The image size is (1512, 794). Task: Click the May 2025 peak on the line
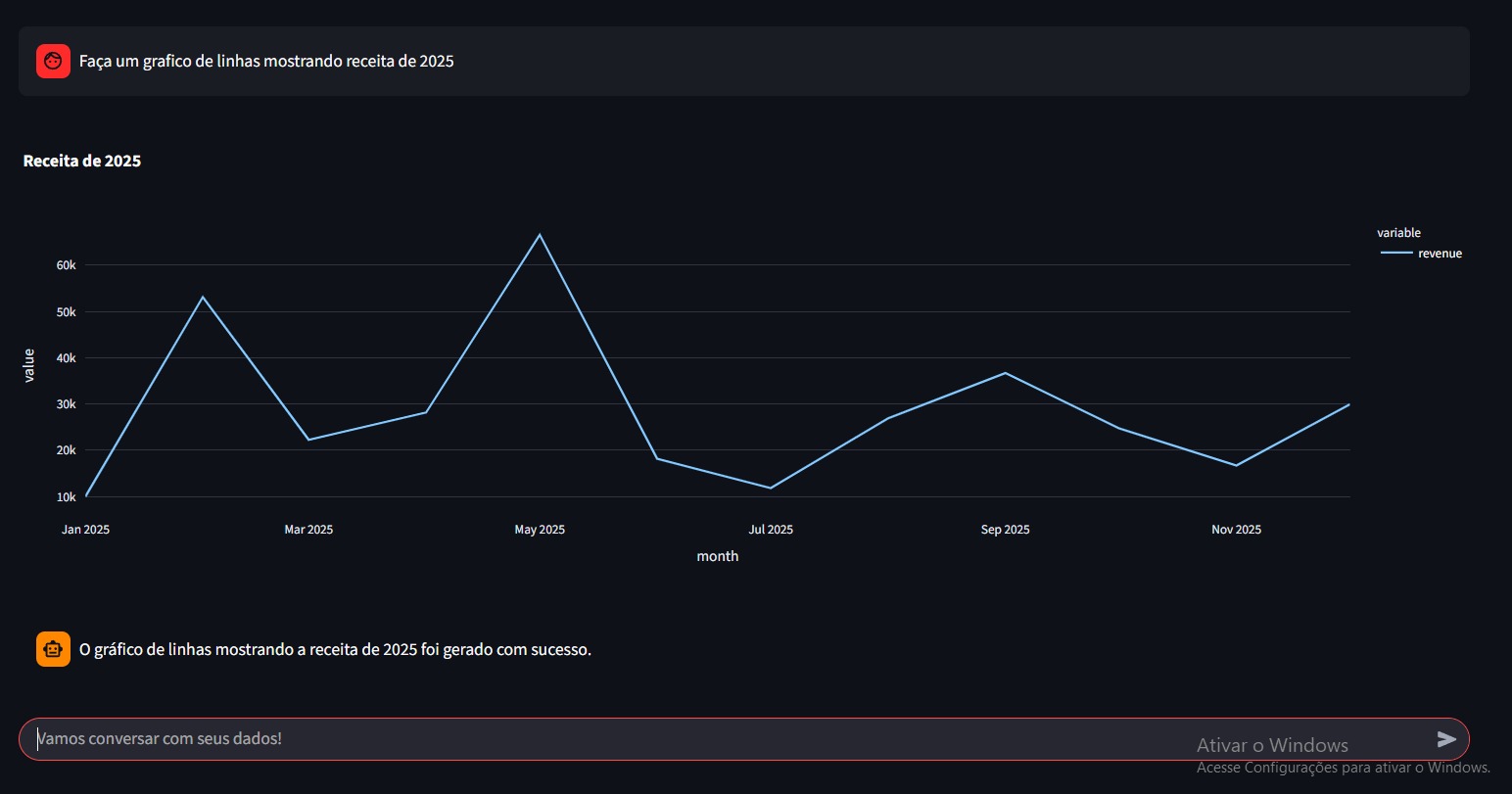[x=540, y=235]
